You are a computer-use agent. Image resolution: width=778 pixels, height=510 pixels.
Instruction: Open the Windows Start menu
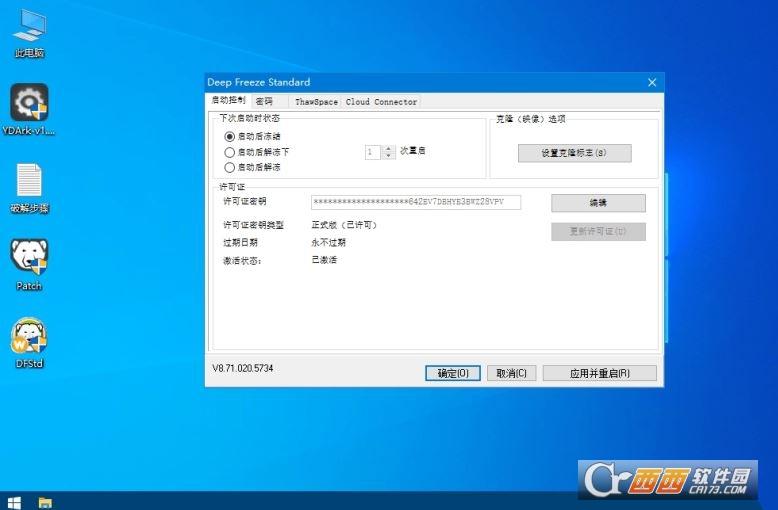(14, 502)
